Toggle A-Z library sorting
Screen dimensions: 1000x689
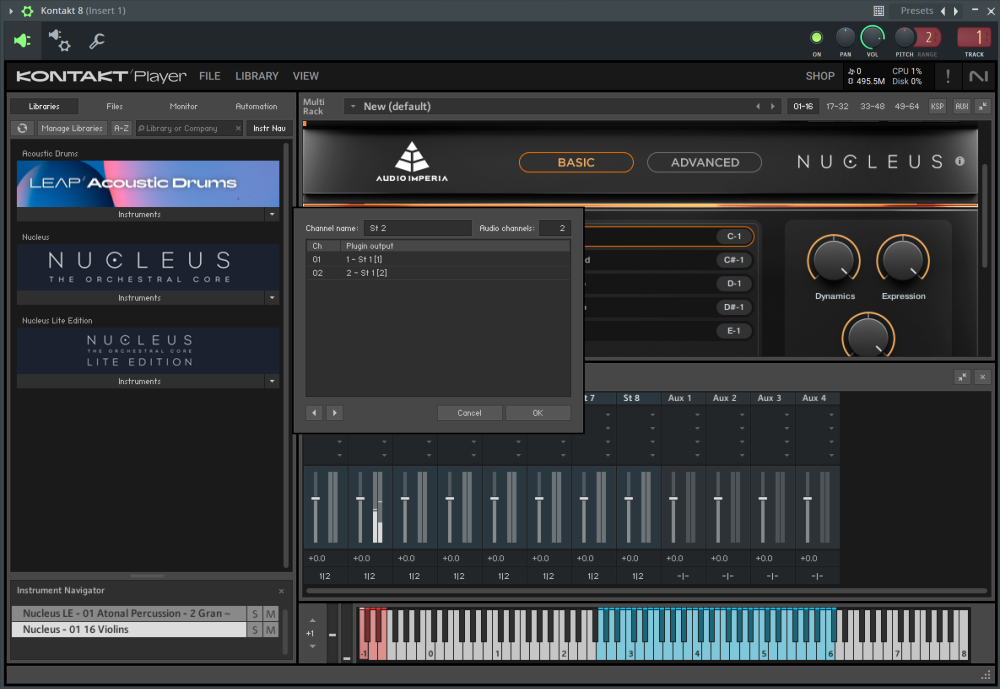coord(121,128)
